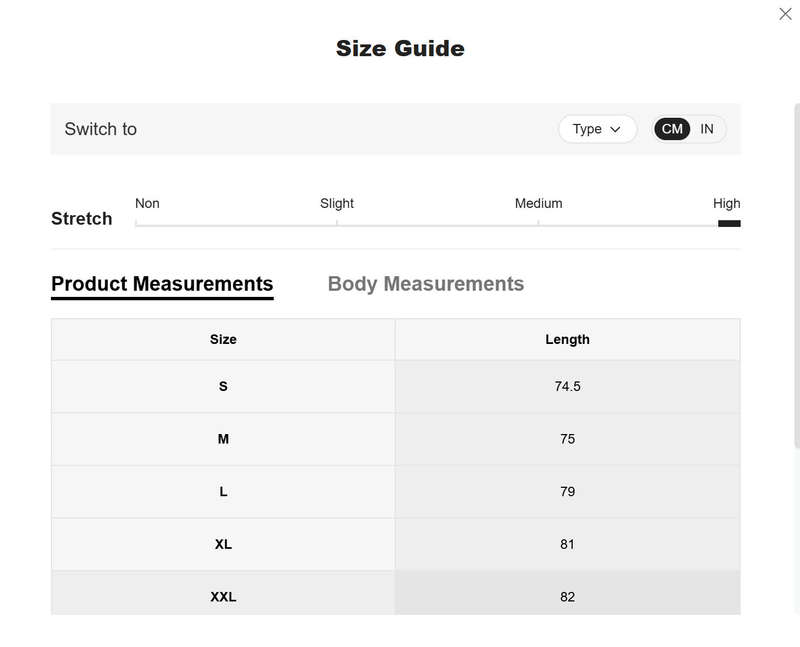The height and width of the screenshot is (647, 800).
Task: Click the High stretch indicator bar
Action: pos(729,223)
